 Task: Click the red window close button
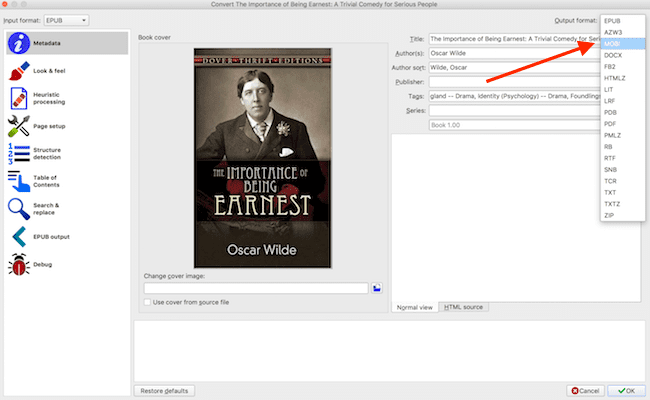[5, 4]
